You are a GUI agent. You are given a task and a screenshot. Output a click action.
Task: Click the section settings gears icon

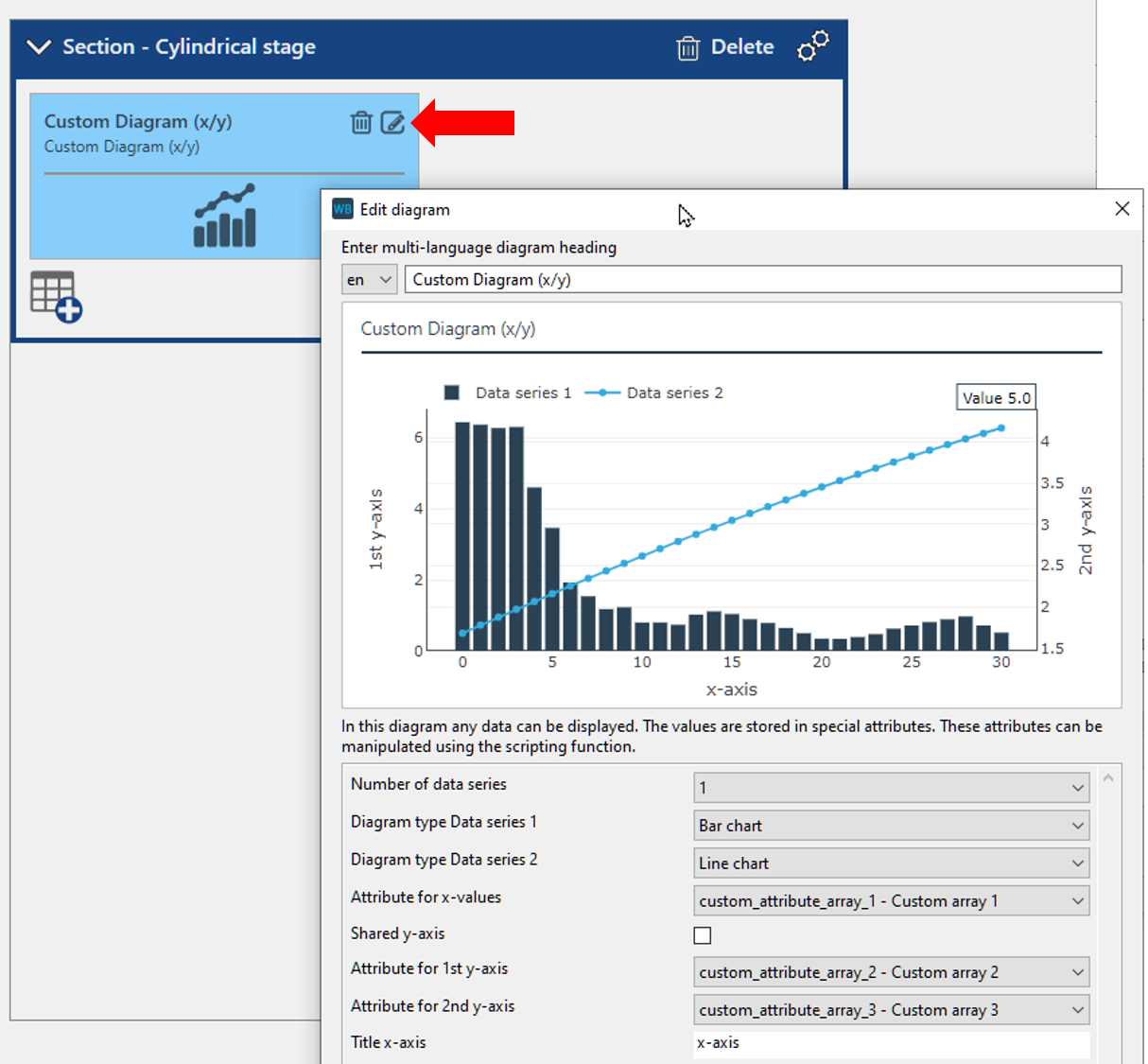pos(812,46)
